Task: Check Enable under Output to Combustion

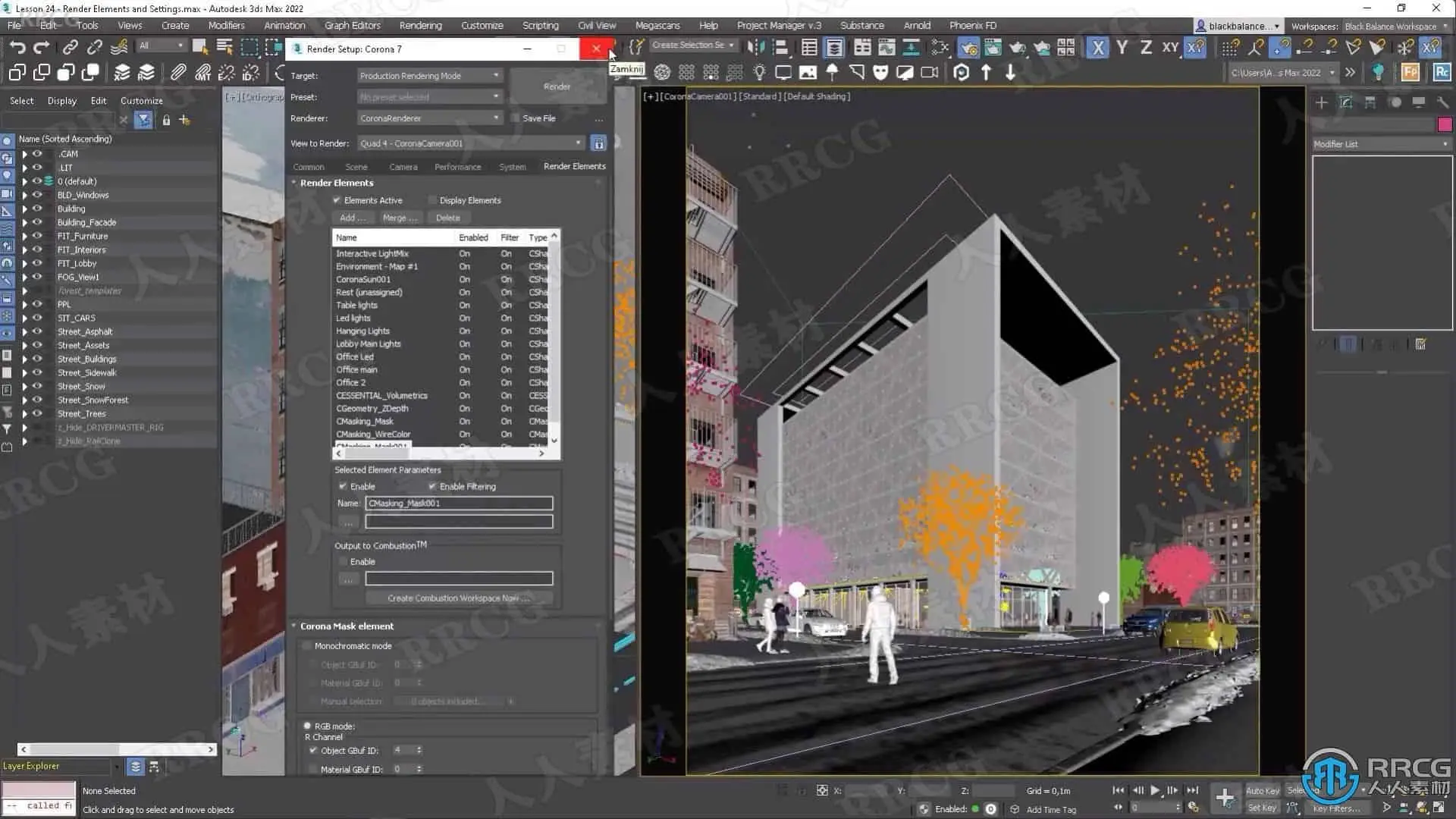Action: pos(343,561)
